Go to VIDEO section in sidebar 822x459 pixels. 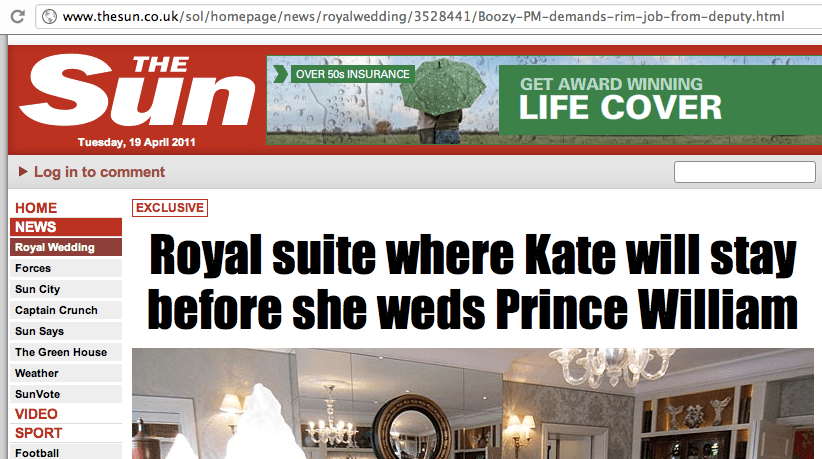pos(36,414)
